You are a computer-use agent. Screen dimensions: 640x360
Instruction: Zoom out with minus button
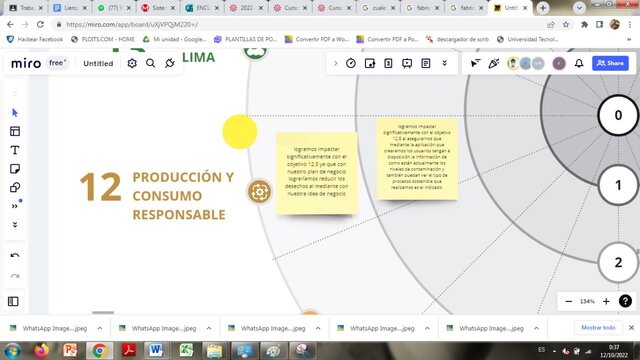coord(569,302)
